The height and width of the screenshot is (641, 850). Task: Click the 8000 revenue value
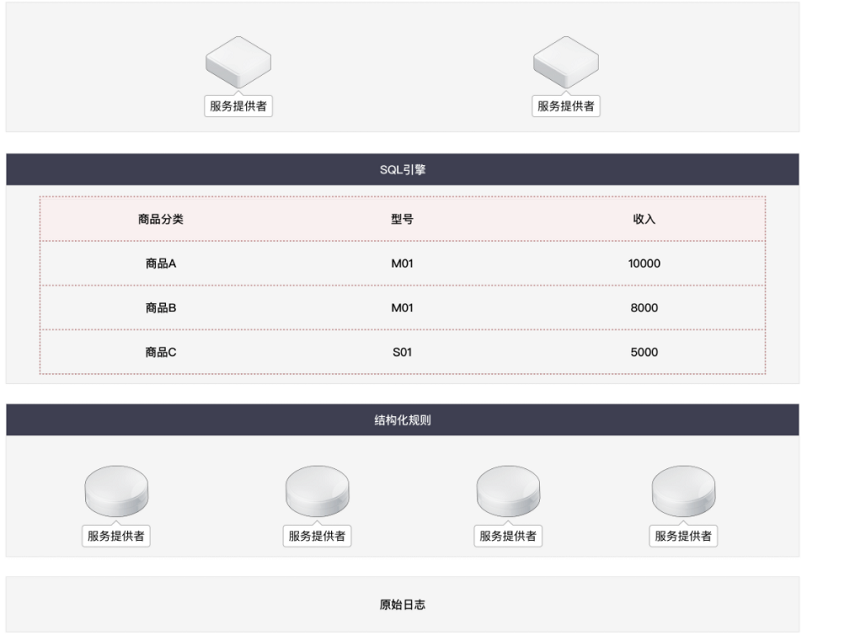[644, 308]
